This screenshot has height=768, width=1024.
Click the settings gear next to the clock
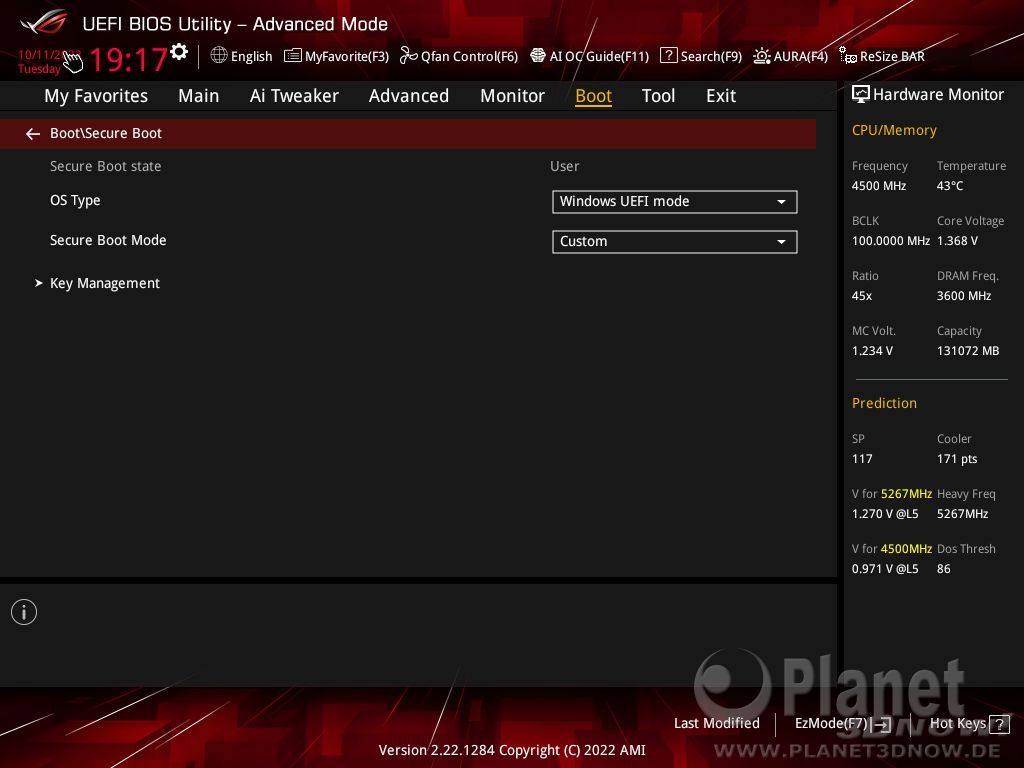click(x=179, y=52)
